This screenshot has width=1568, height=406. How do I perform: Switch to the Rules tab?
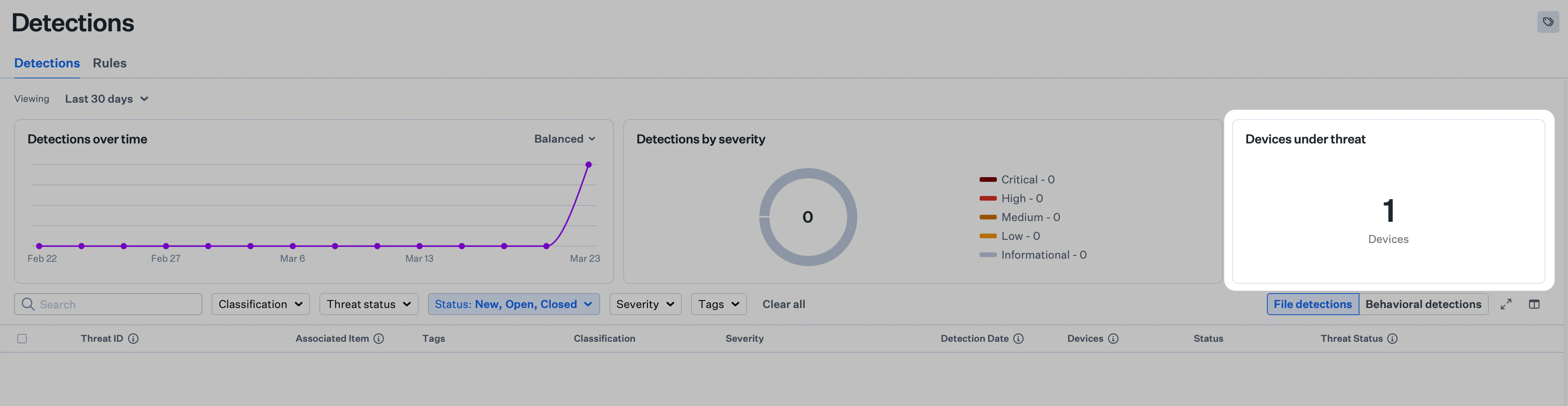pyautogui.click(x=110, y=63)
